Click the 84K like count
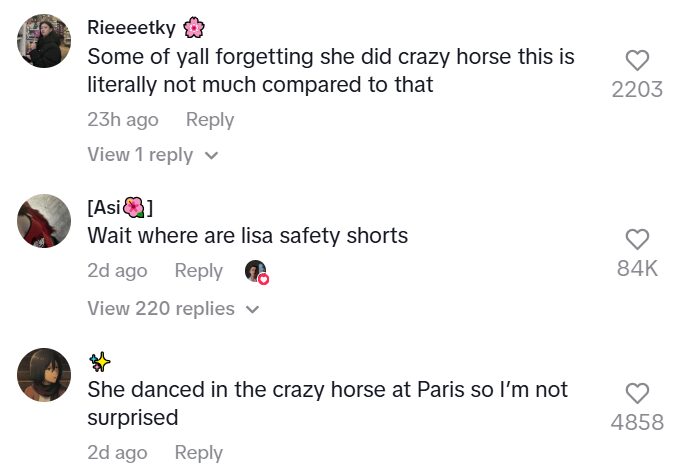Image resolution: width=691 pixels, height=474 pixels. tap(637, 268)
